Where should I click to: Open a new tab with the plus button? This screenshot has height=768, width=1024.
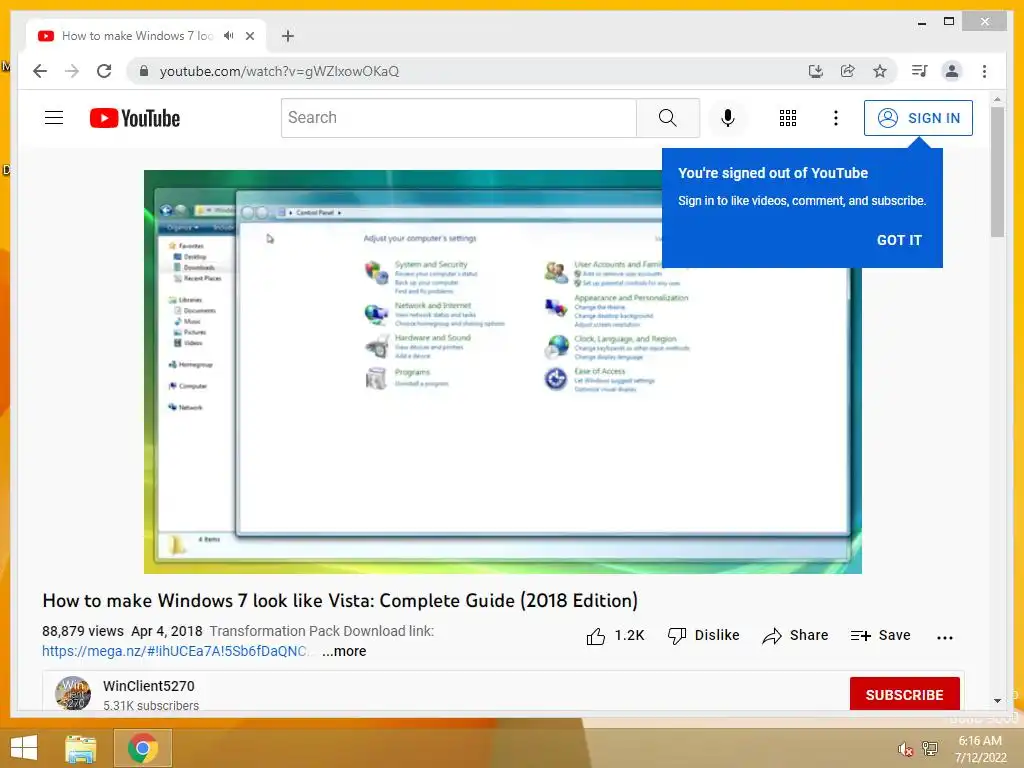pos(288,36)
